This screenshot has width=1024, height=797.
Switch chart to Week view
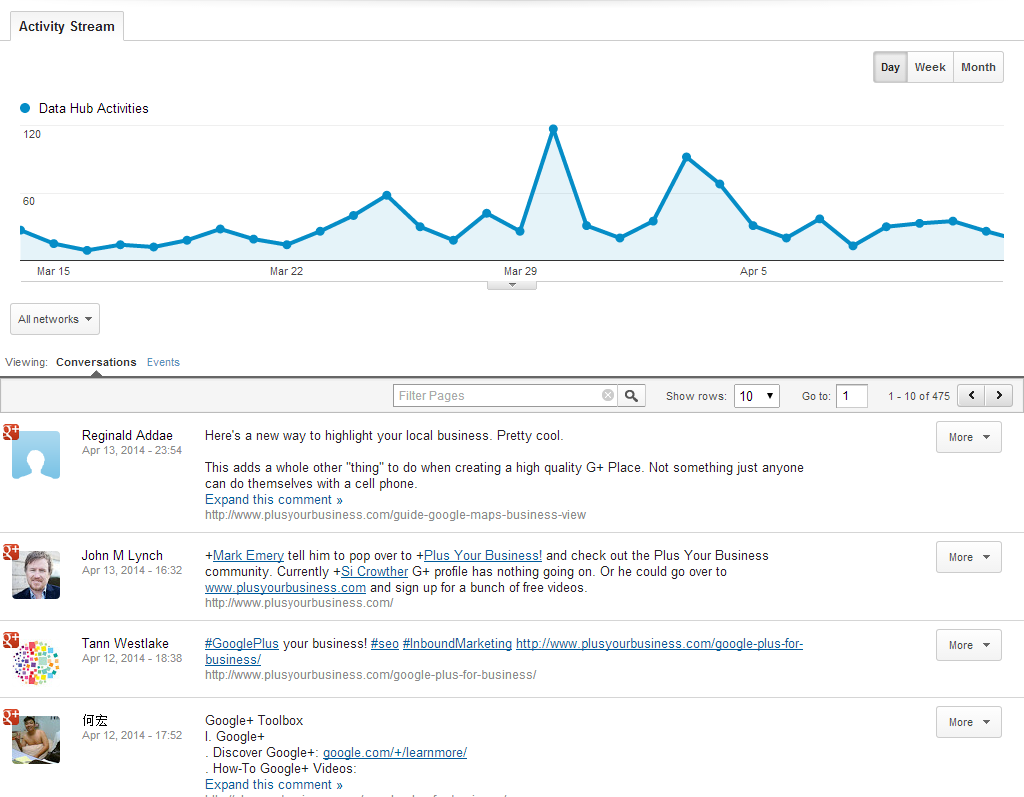coord(930,67)
